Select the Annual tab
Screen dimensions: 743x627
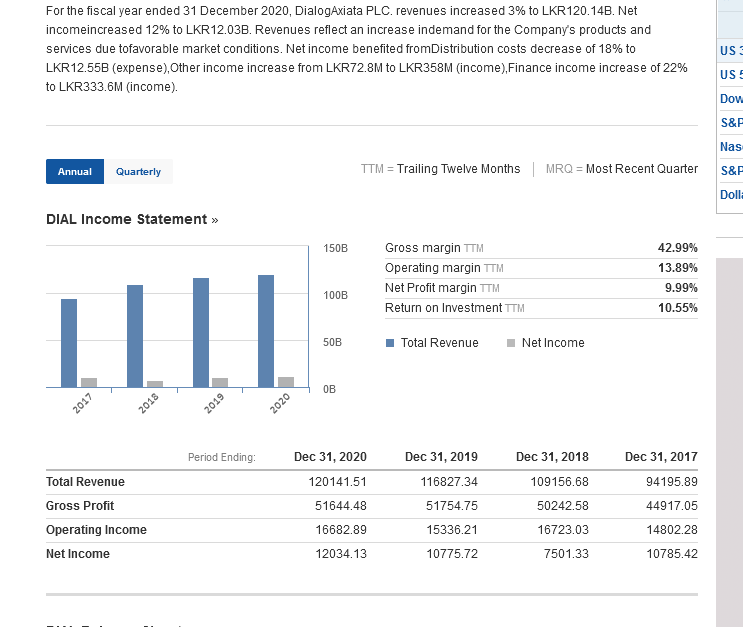pyautogui.click(x=75, y=172)
